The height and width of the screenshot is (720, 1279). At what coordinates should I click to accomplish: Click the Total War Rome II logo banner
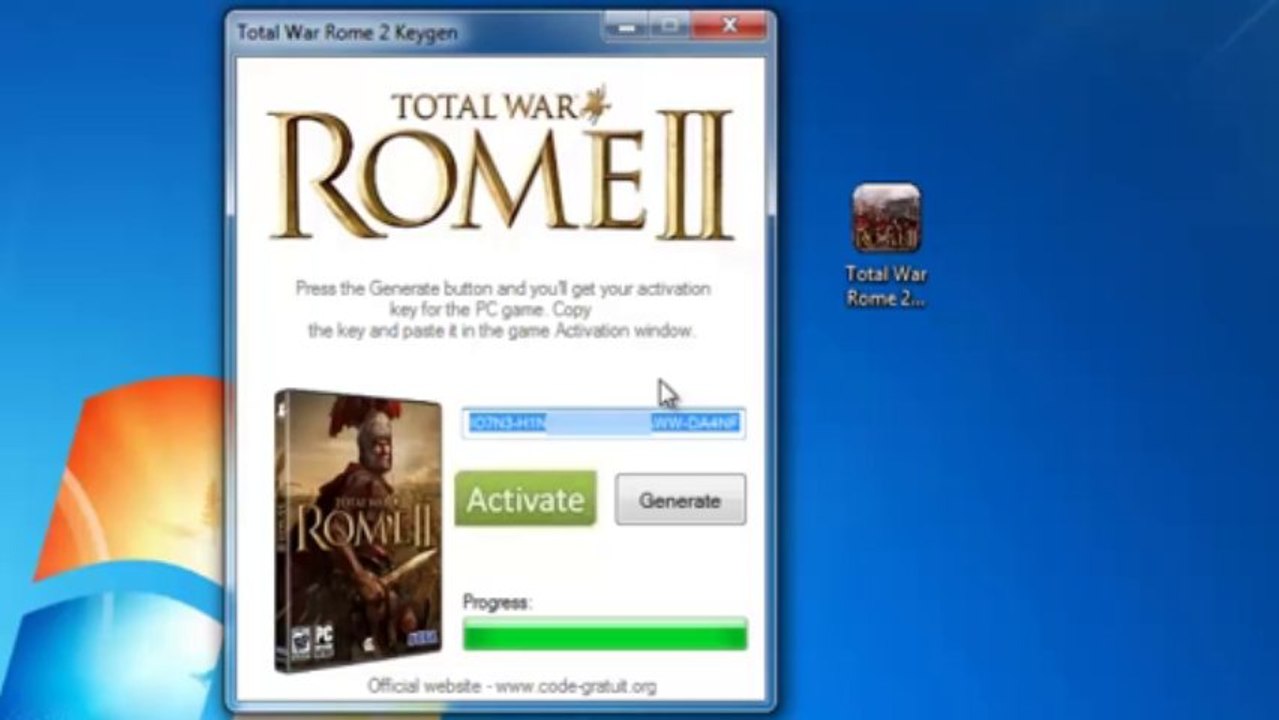click(x=502, y=162)
